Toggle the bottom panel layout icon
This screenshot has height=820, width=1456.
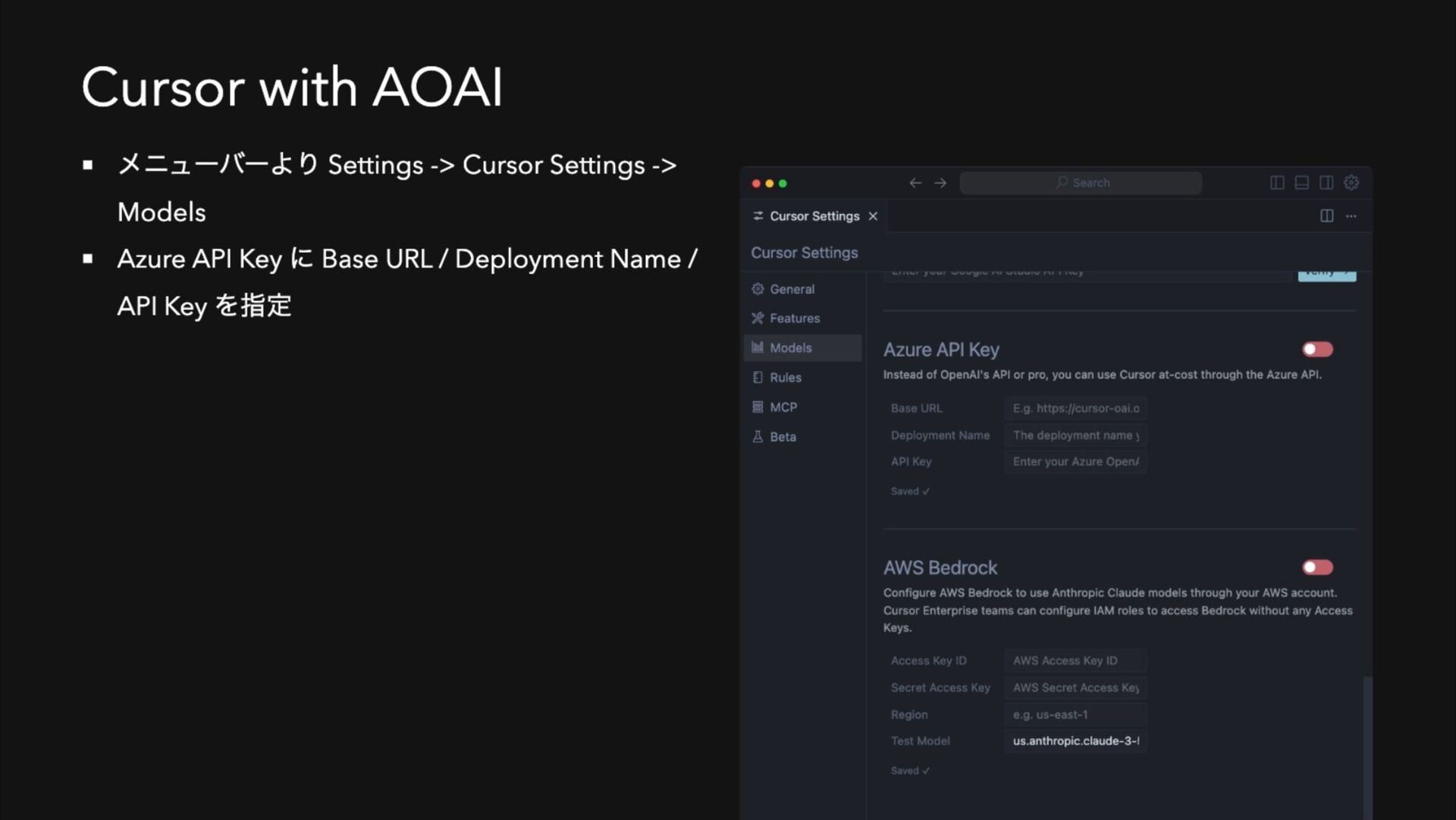click(x=1301, y=183)
